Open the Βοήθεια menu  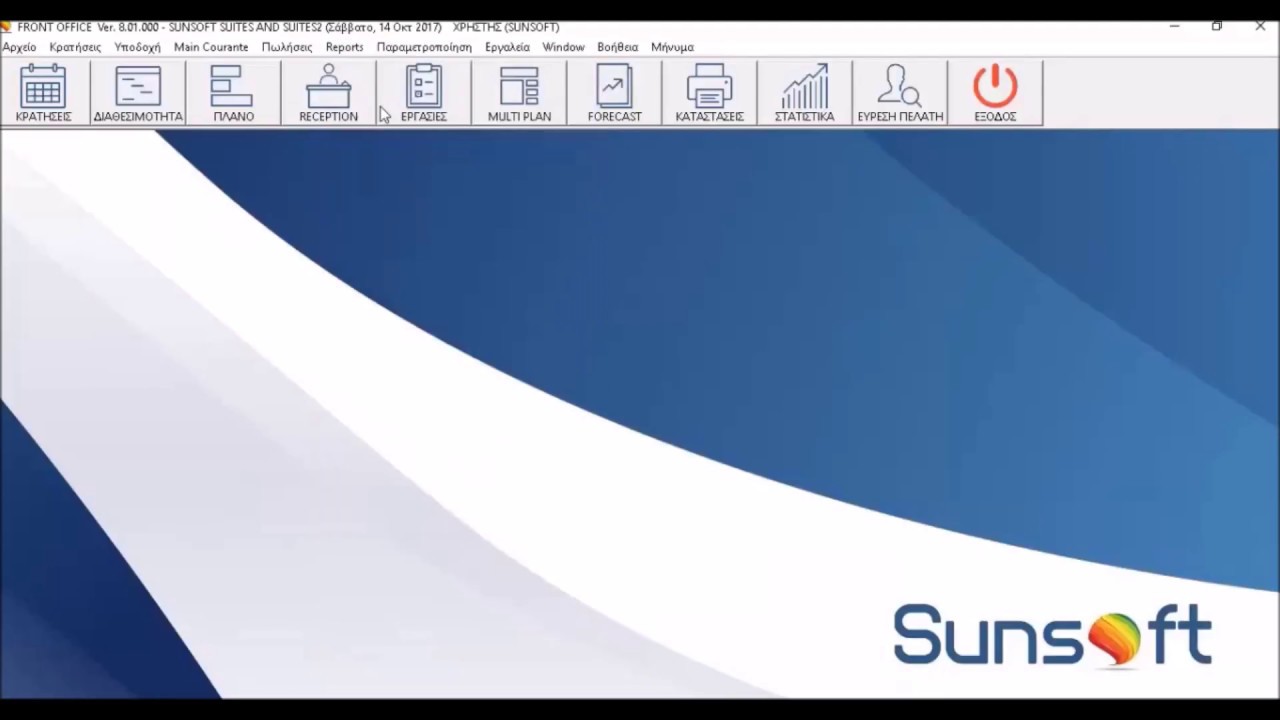point(617,47)
